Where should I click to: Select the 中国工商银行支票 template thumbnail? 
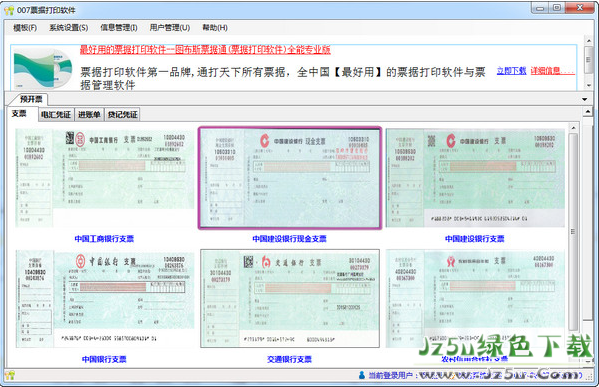104,178
